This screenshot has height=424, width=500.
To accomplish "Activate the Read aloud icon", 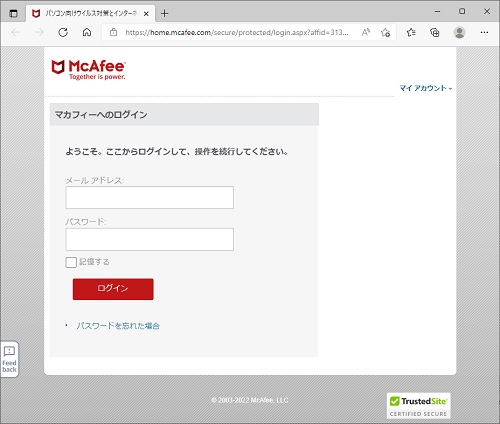I will 366,32.
